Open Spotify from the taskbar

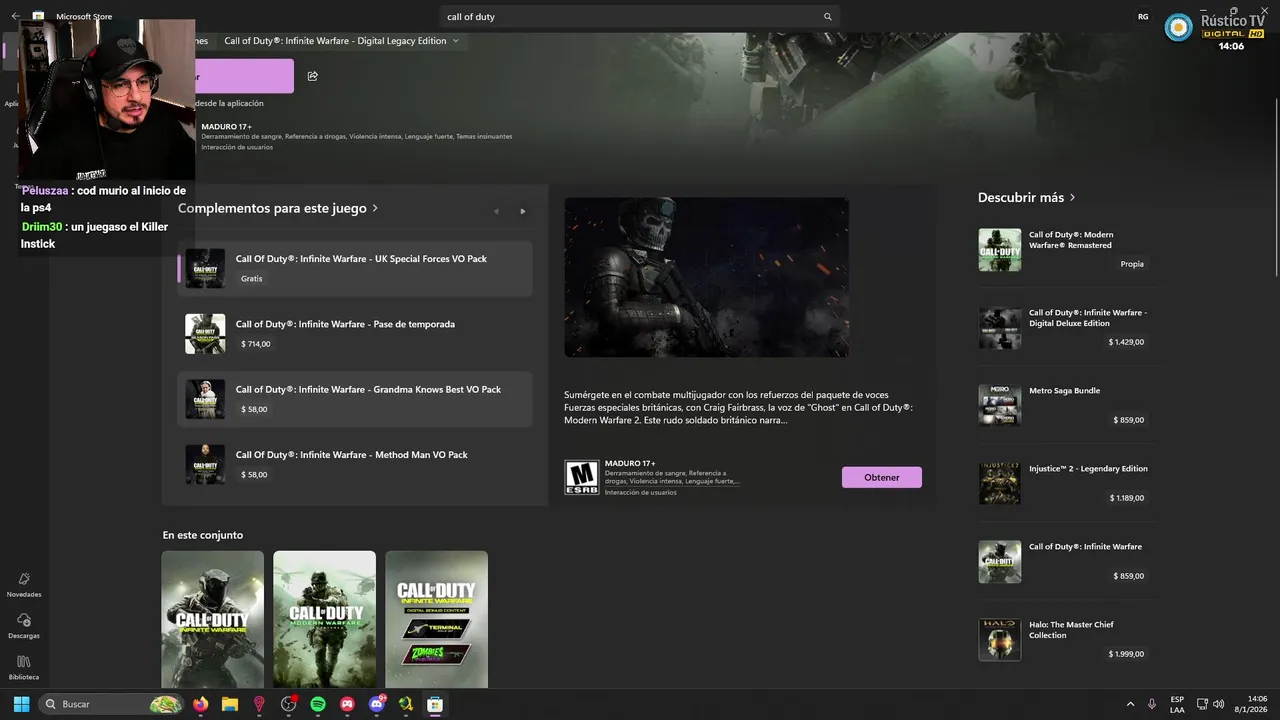[318, 704]
